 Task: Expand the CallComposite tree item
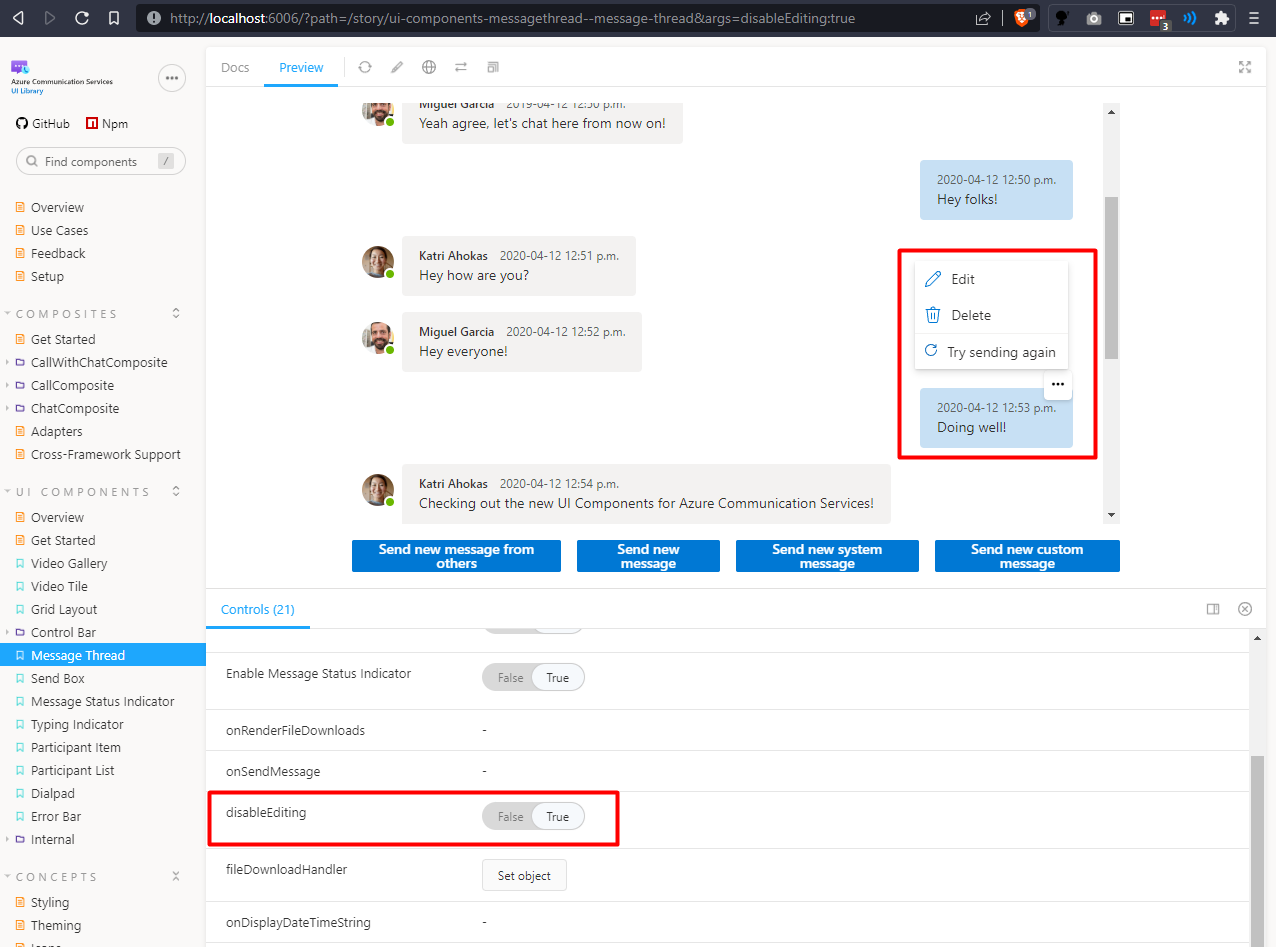(8, 385)
